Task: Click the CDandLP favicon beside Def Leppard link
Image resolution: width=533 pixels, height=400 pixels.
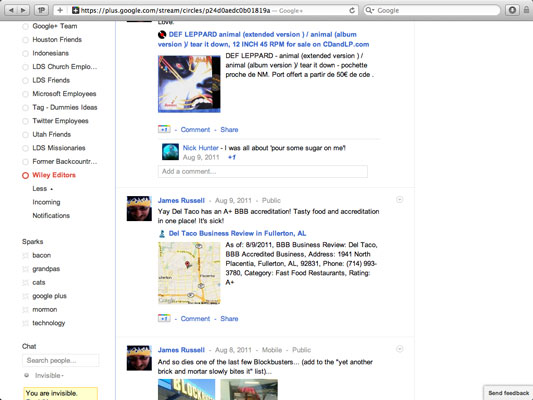Action: pos(162,35)
